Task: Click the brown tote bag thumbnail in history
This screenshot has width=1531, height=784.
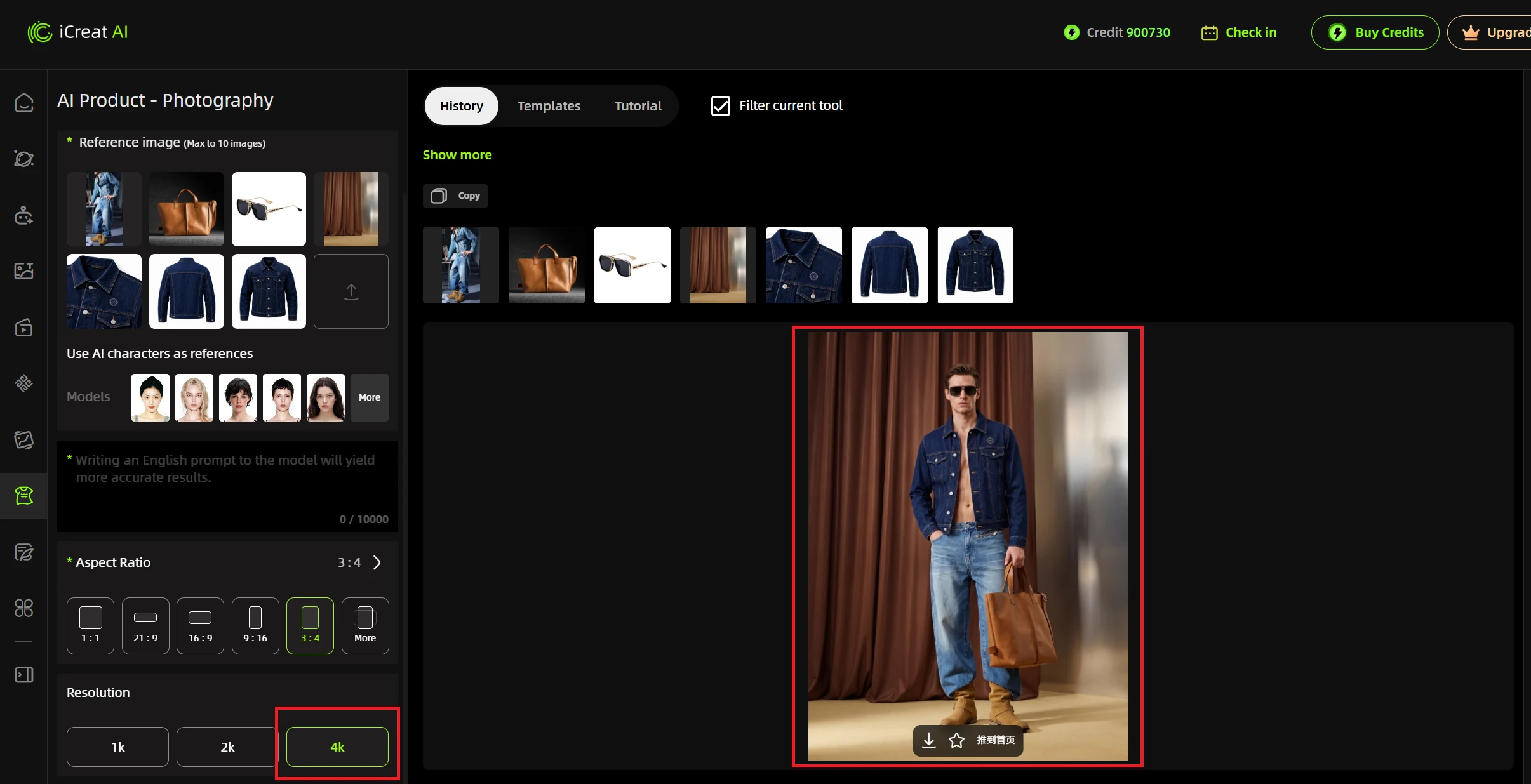Action: [x=547, y=265]
